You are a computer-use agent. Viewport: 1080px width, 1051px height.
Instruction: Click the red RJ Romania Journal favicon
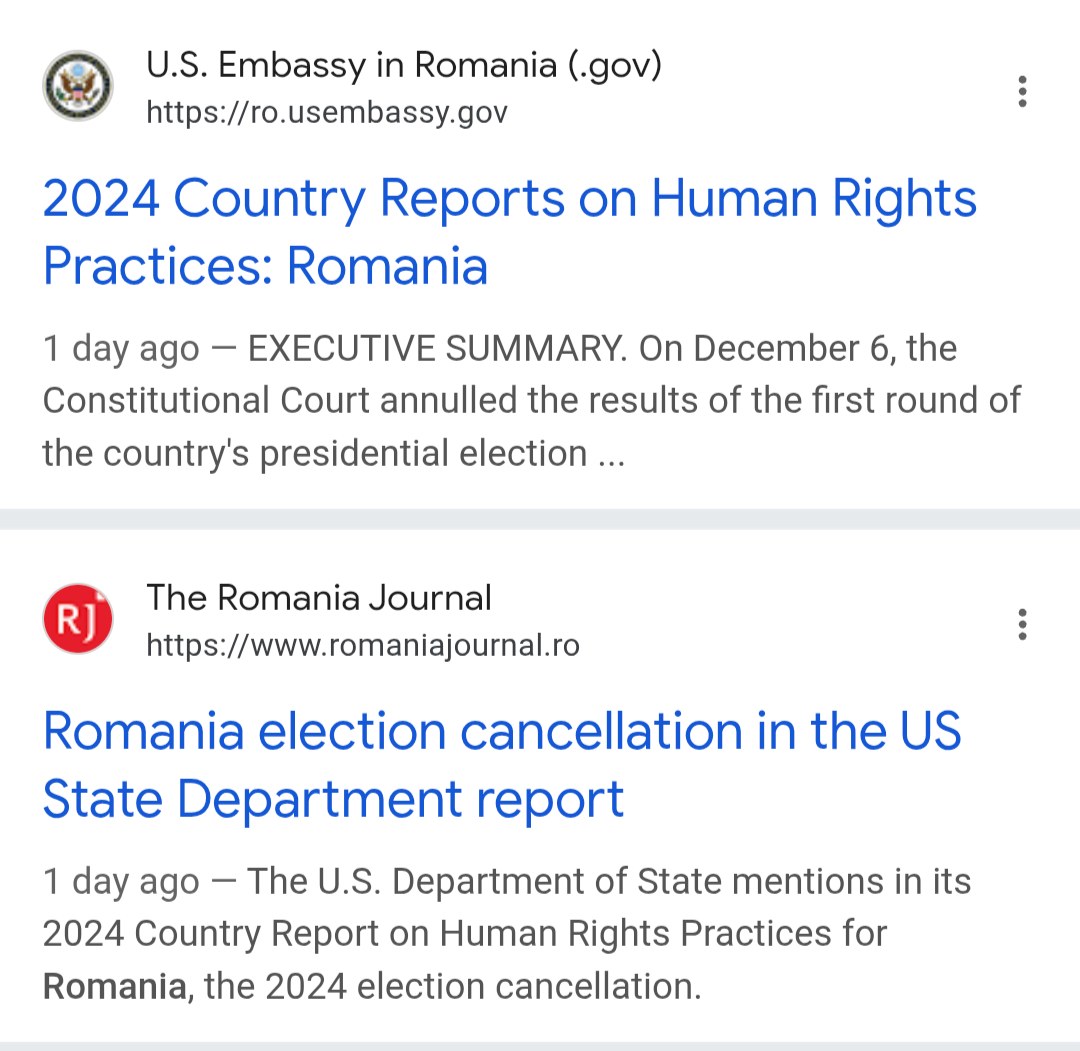pyautogui.click(x=78, y=620)
